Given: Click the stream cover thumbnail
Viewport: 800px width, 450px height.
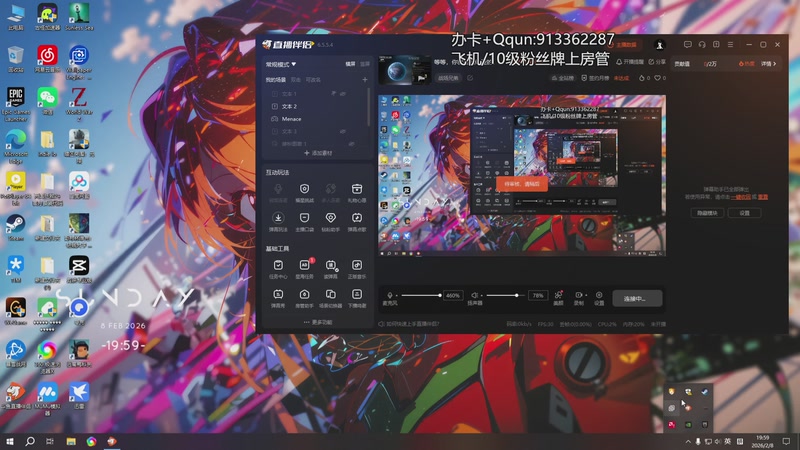Looking at the screenshot, I should point(405,70).
